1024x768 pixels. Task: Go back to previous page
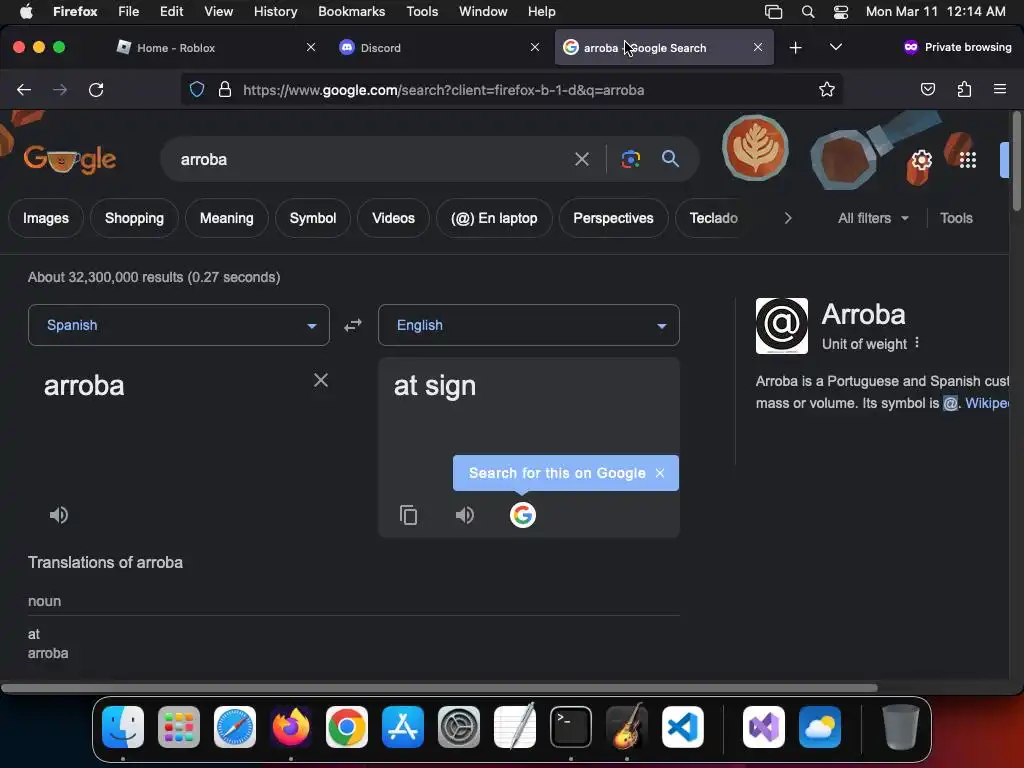click(x=24, y=89)
